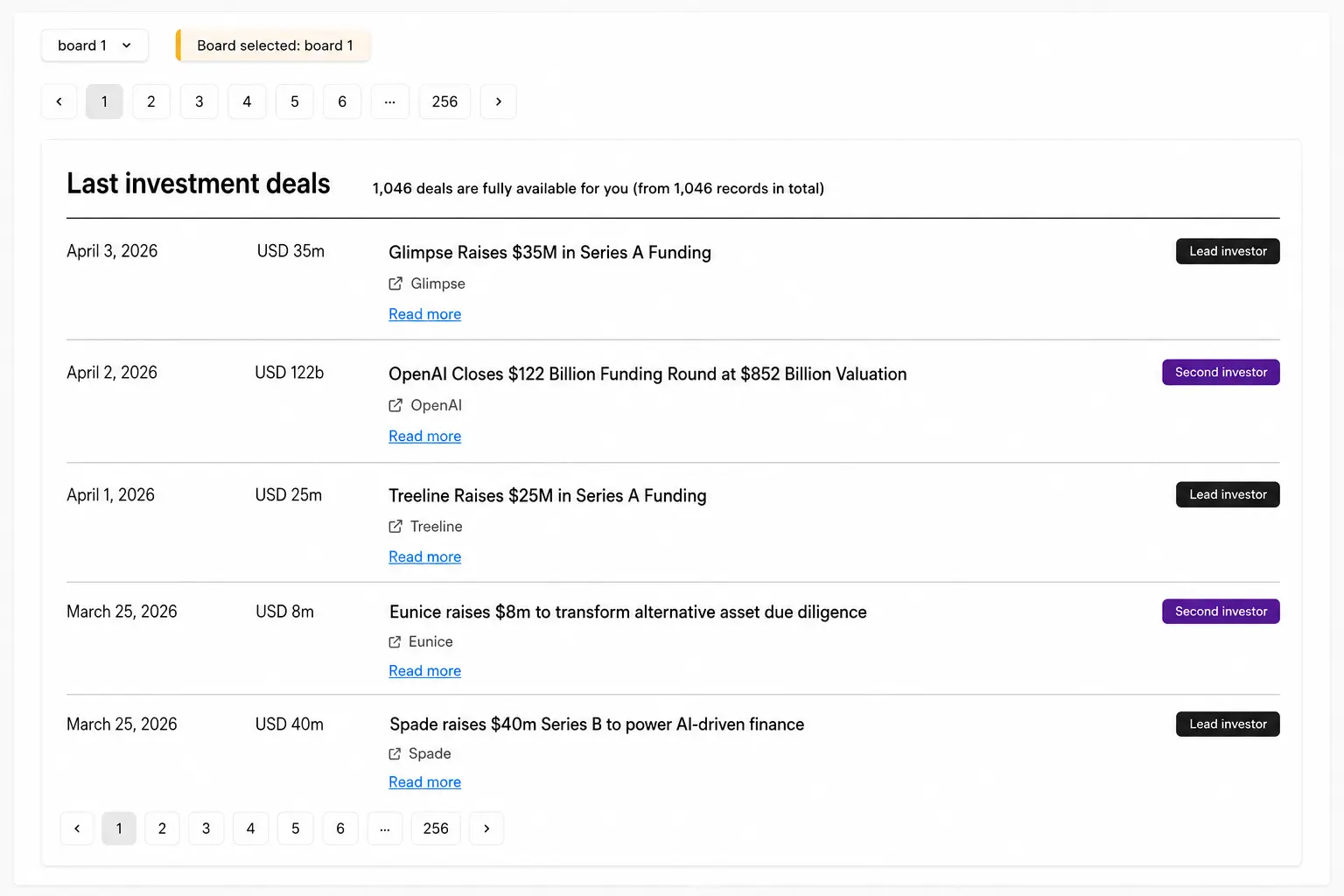Click the Treeline external link icon
This screenshot has height=896, width=1344.
(x=395, y=526)
